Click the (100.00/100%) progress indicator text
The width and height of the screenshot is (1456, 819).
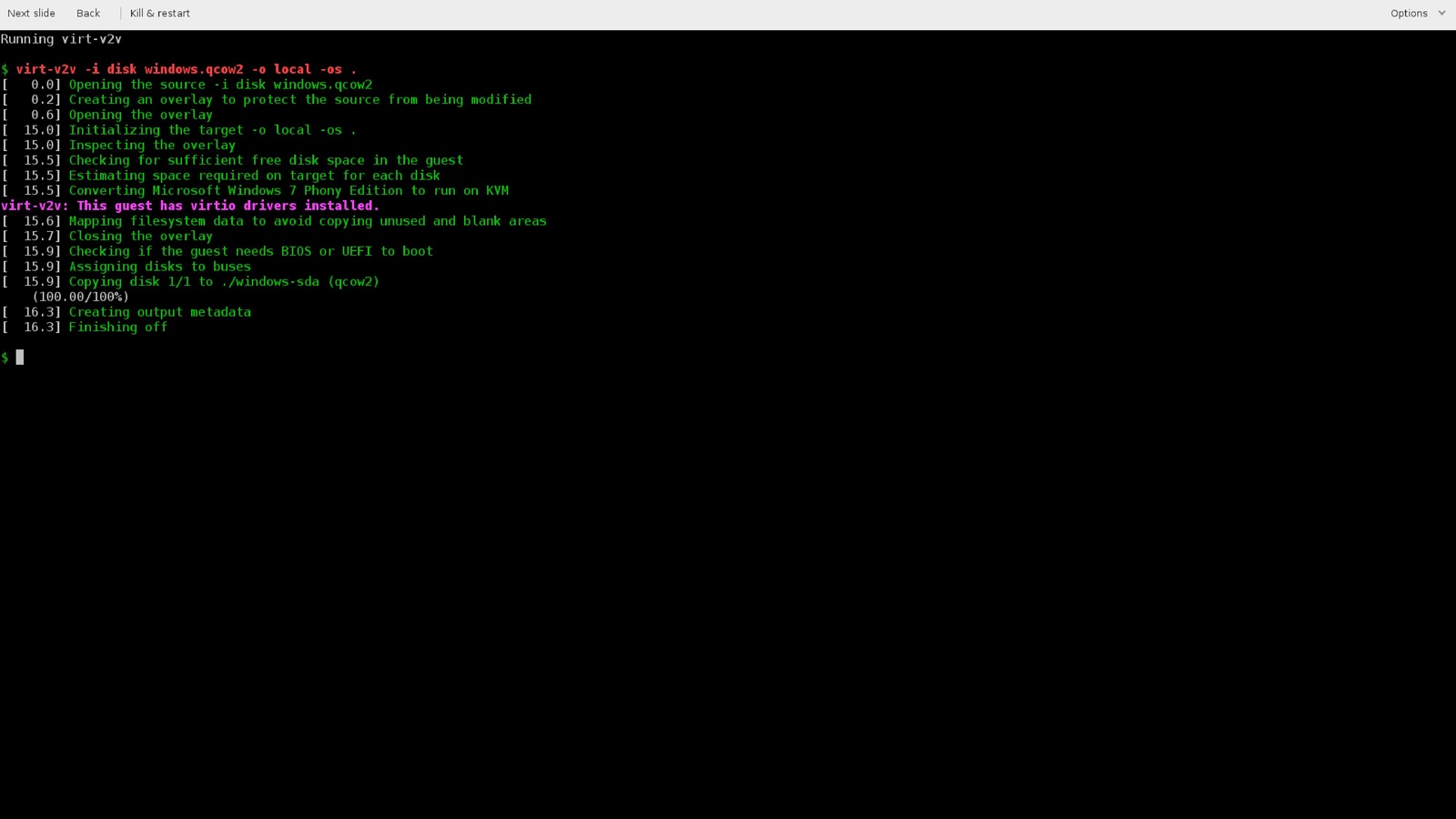(80, 297)
